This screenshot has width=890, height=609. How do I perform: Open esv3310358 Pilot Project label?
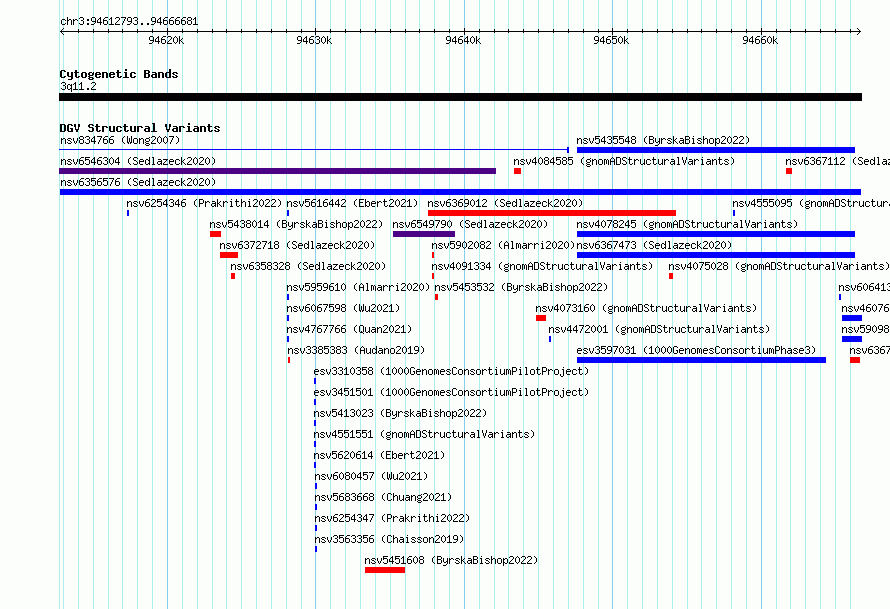tap(451, 371)
